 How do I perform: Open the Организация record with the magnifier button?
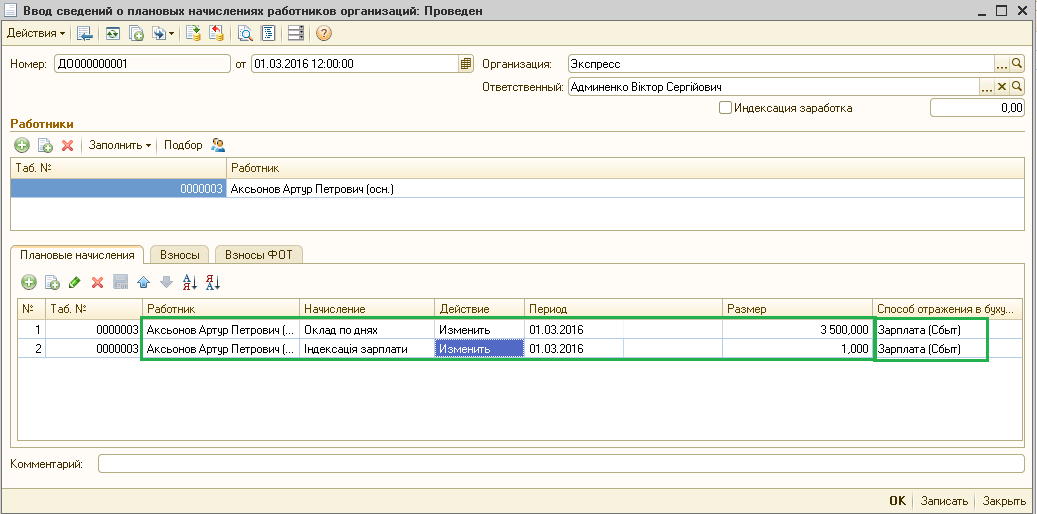tap(1017, 64)
